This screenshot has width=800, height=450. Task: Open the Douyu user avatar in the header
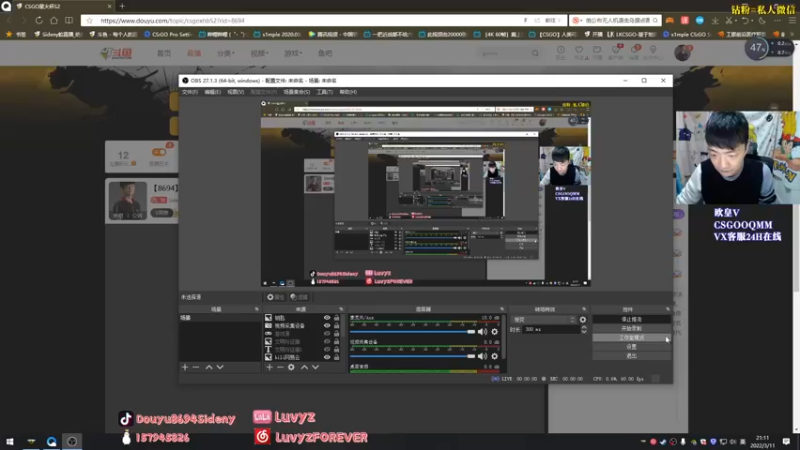point(682,53)
